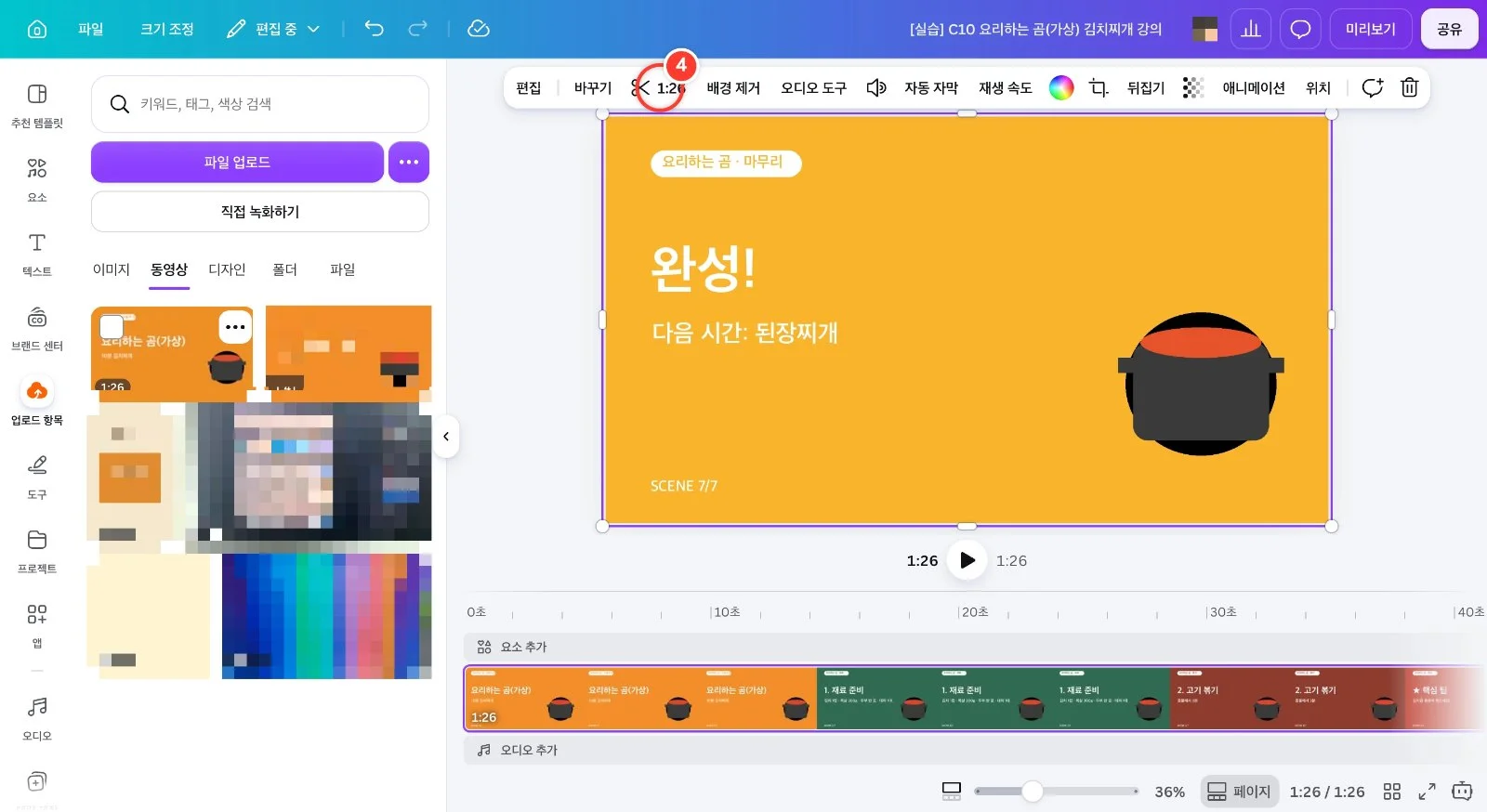The width and height of the screenshot is (1487, 812).
Task: Toggle the thumbnail layout view icon
Action: click(x=952, y=792)
